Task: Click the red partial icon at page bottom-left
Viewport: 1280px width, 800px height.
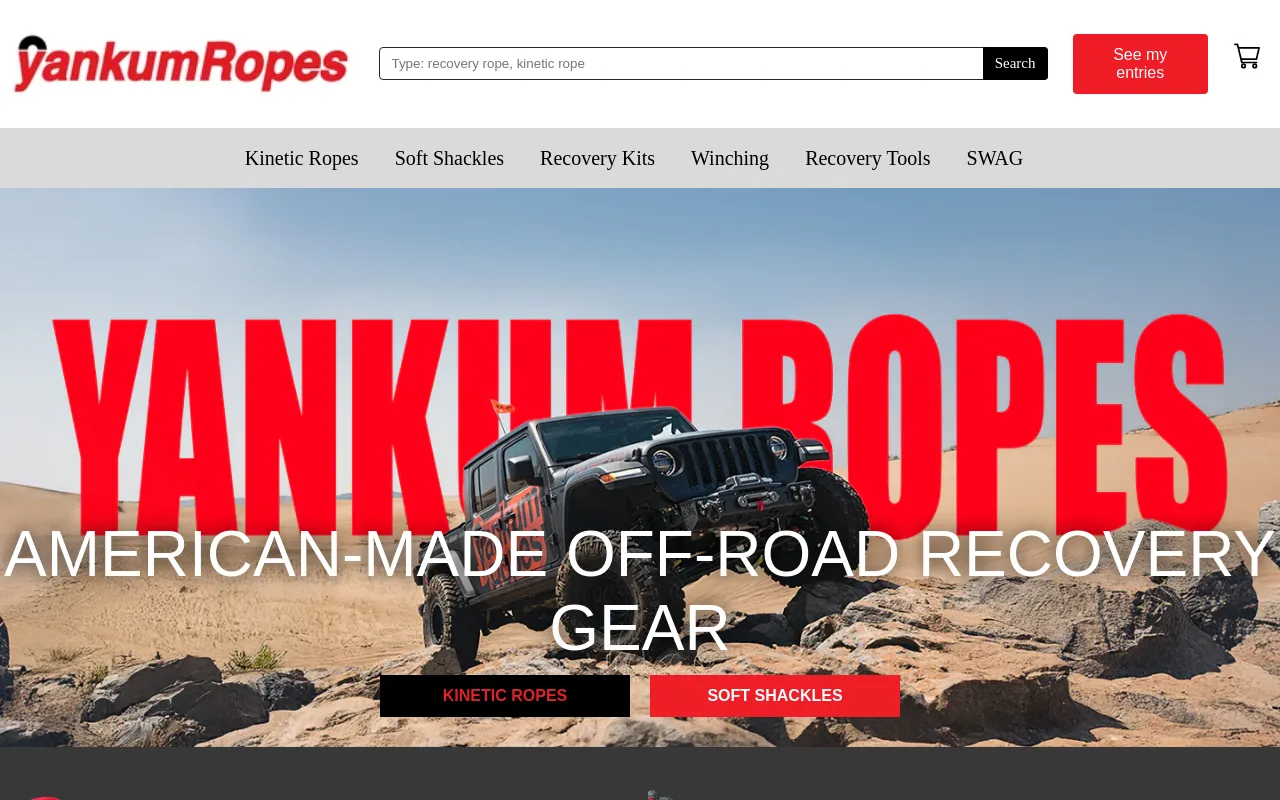Action: (40, 797)
